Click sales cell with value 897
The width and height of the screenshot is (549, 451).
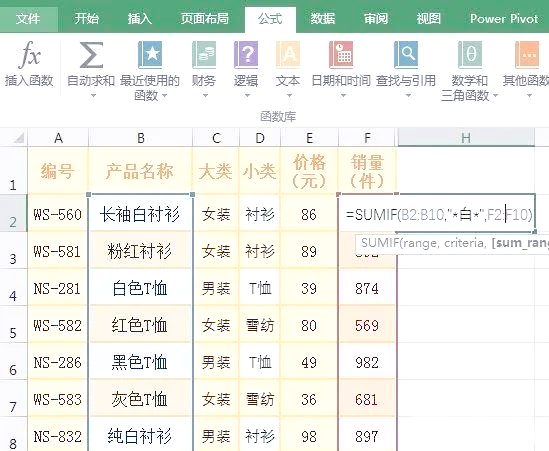click(367, 435)
